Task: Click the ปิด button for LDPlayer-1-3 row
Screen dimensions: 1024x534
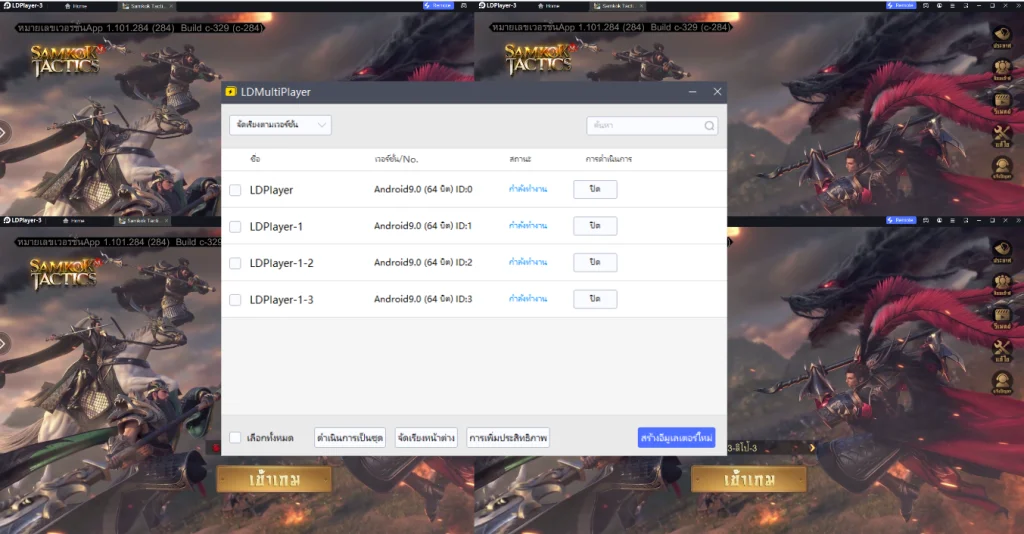Action: 595,299
